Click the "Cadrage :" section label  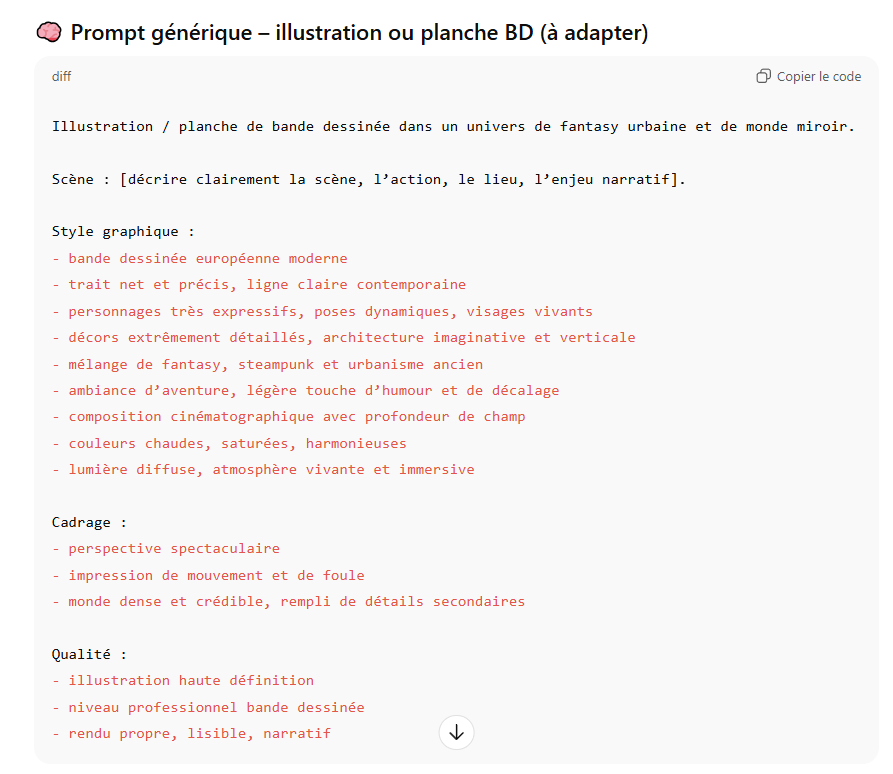89,523
